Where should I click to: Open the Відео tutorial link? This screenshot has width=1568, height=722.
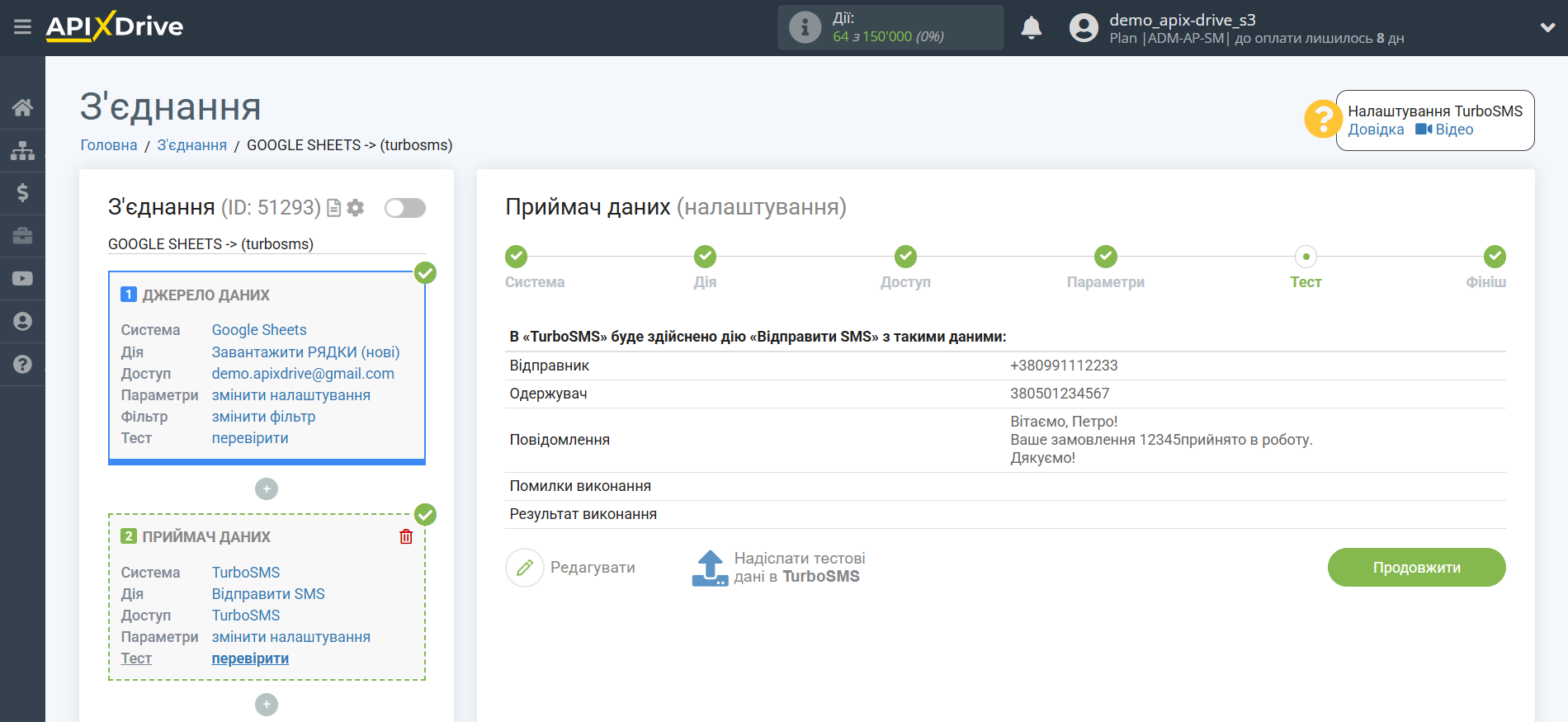point(1444,130)
